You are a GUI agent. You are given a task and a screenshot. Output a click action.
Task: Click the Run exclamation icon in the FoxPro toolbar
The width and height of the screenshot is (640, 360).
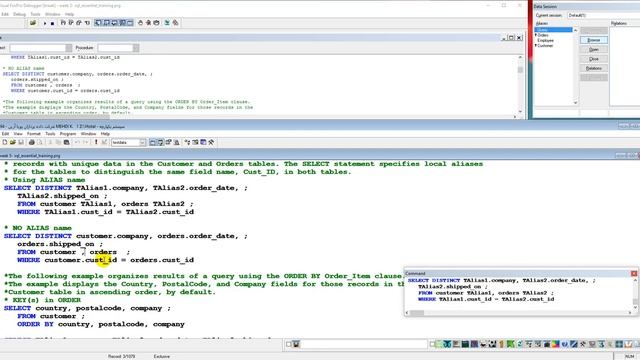coord(96,142)
